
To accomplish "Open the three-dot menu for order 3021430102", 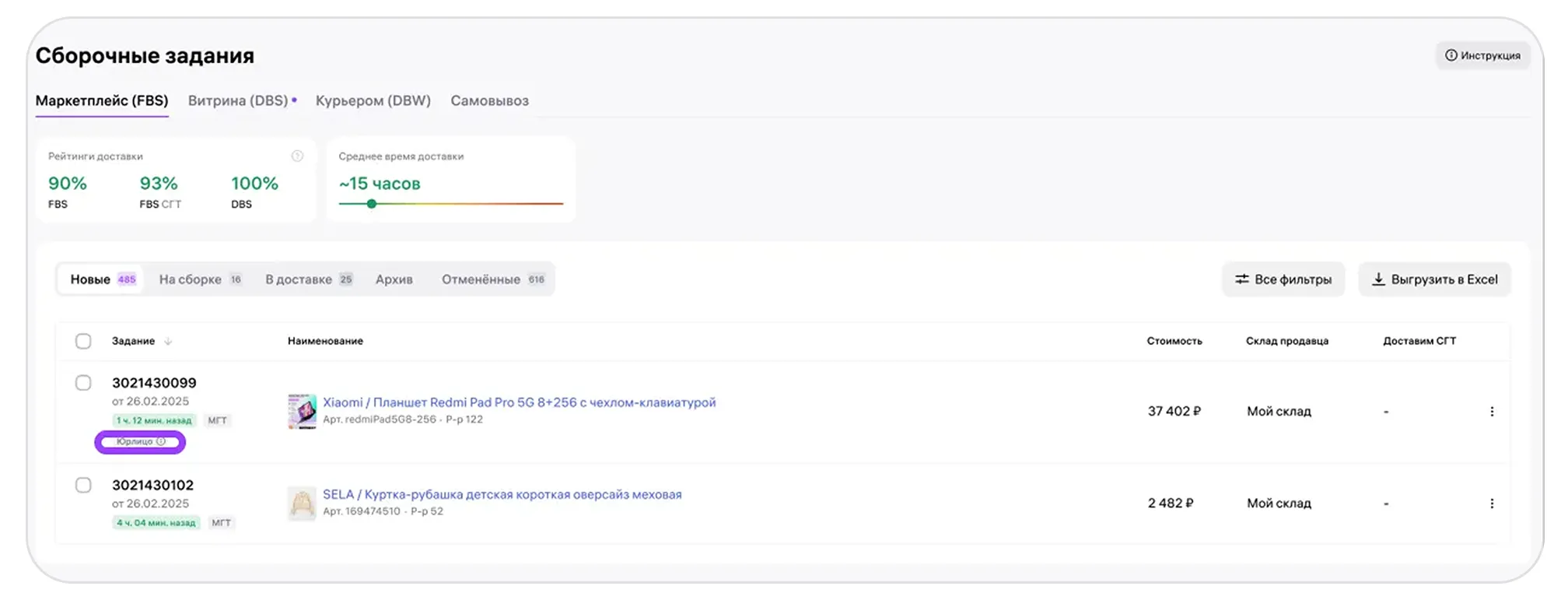I will tap(1491, 504).
